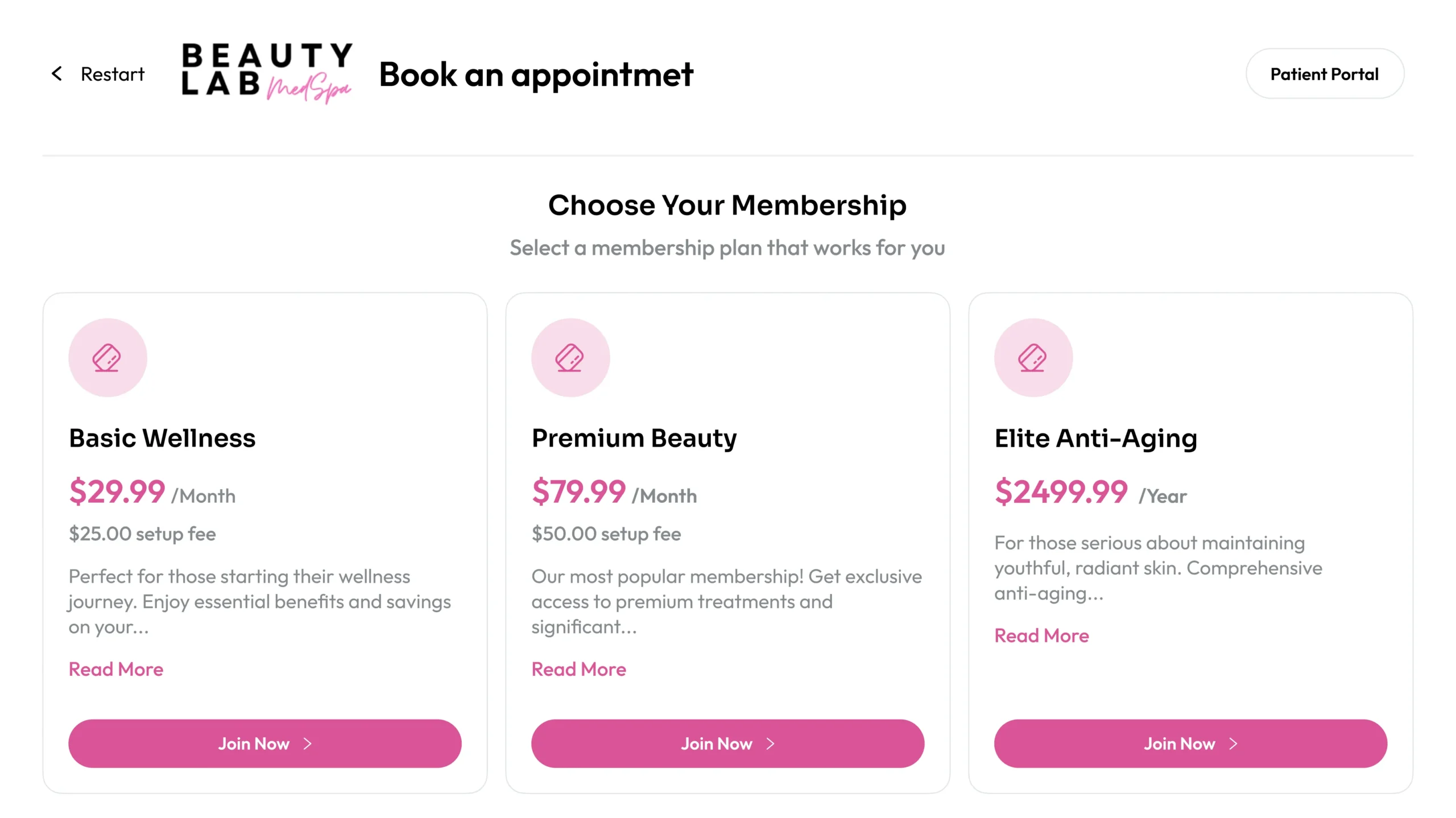Join the Premium Beauty membership

pos(716,743)
